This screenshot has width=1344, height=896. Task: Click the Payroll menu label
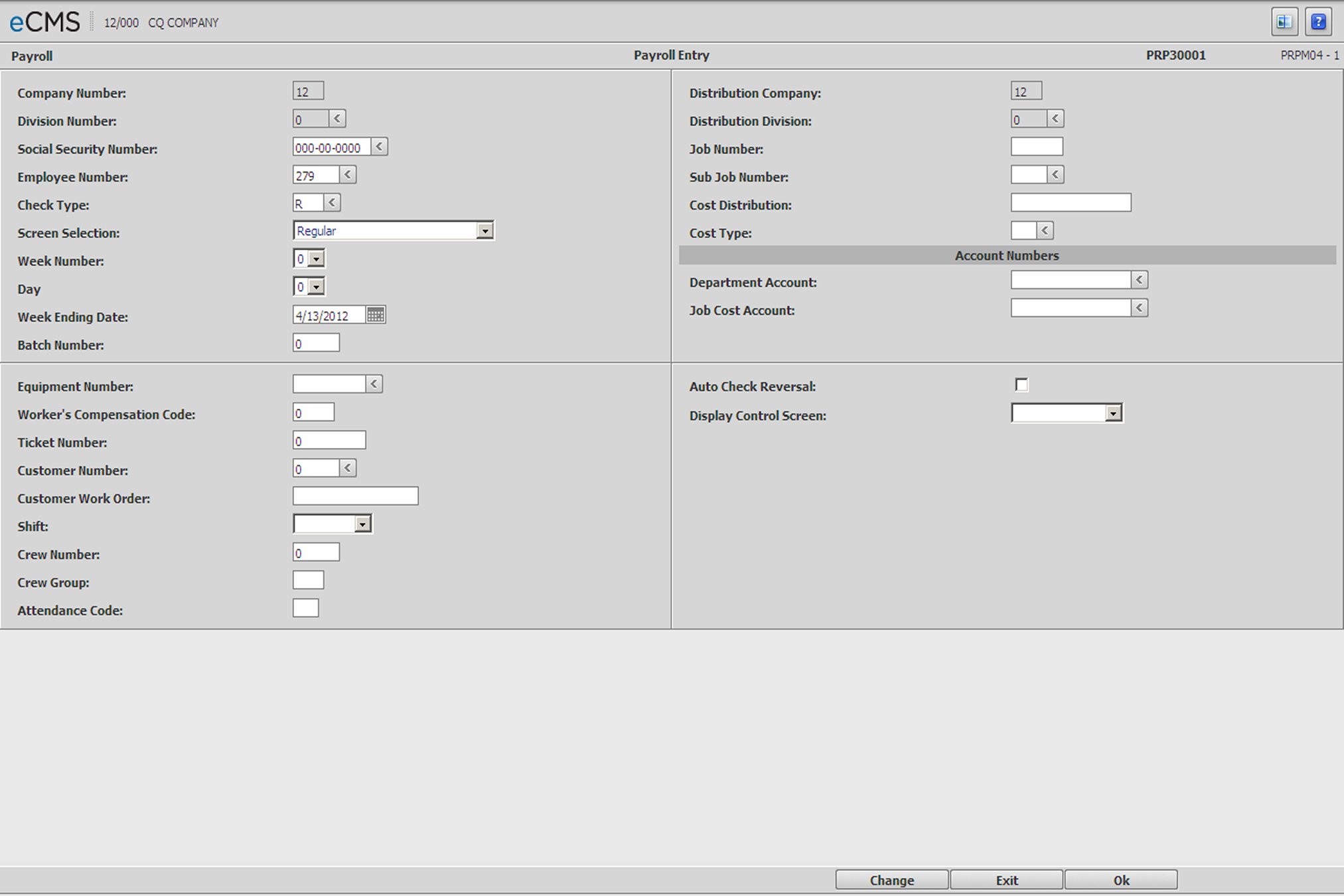point(32,56)
